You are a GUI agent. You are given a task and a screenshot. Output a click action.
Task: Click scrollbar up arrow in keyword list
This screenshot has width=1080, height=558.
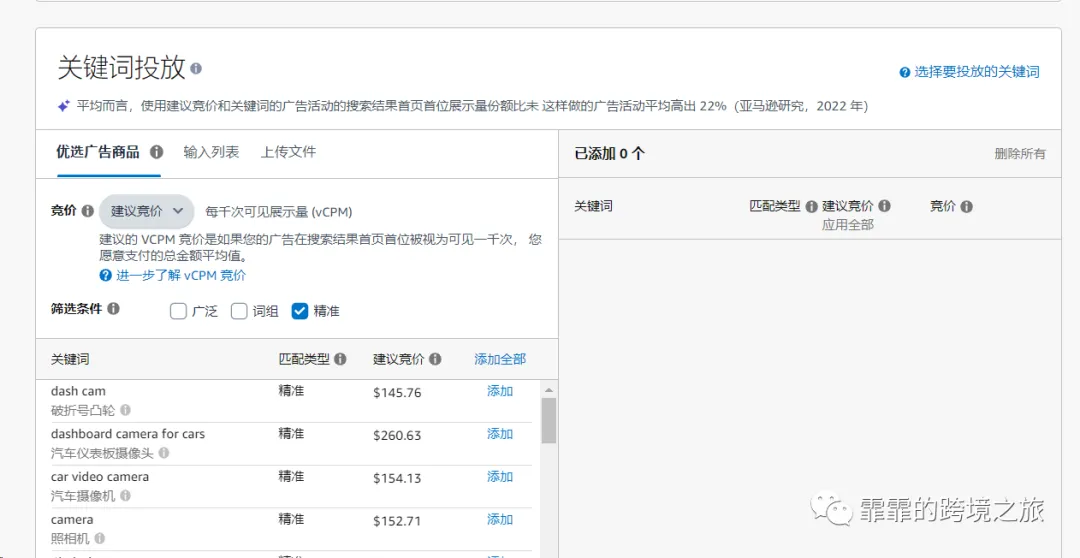pos(548,390)
